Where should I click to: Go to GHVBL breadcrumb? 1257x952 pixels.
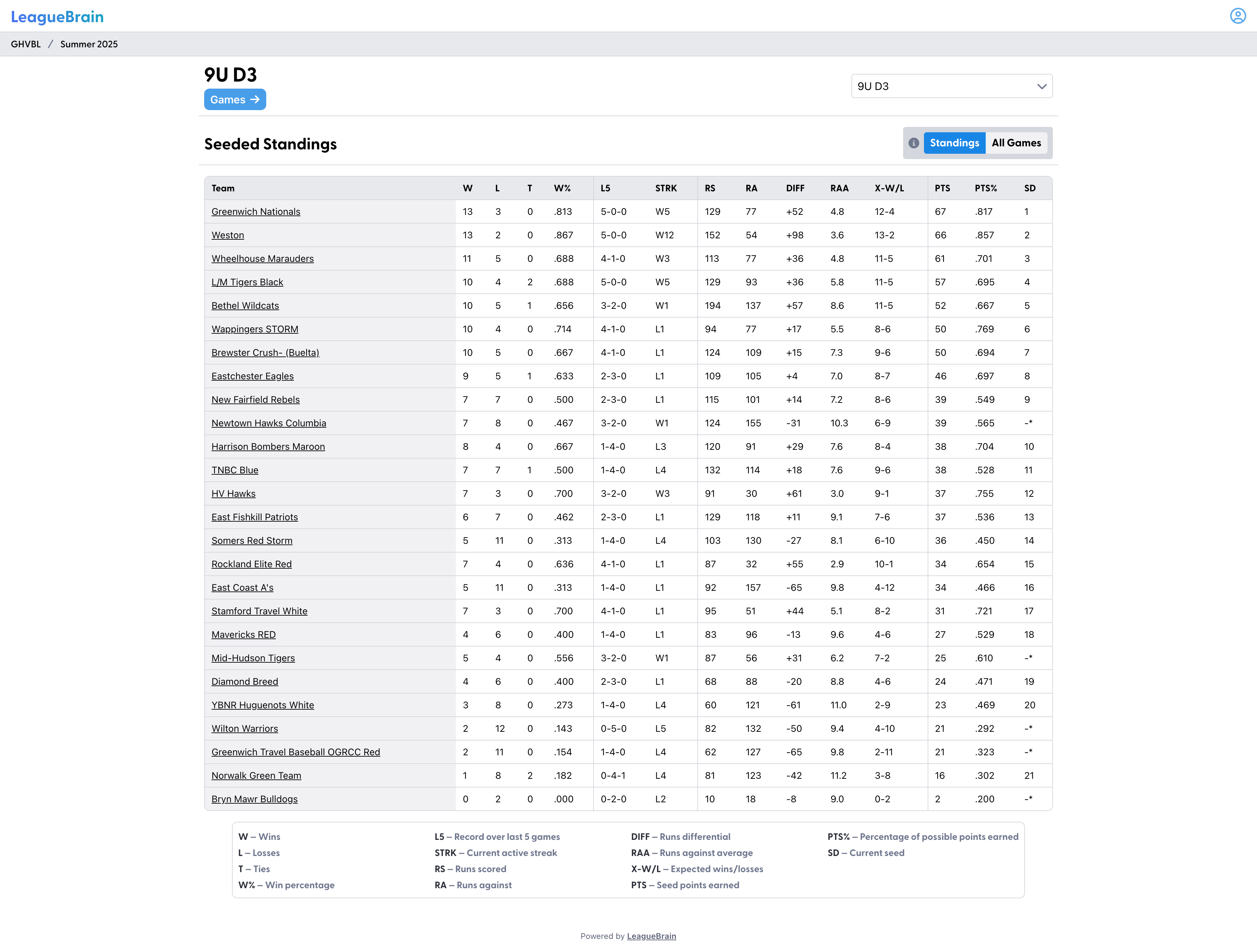(x=26, y=44)
